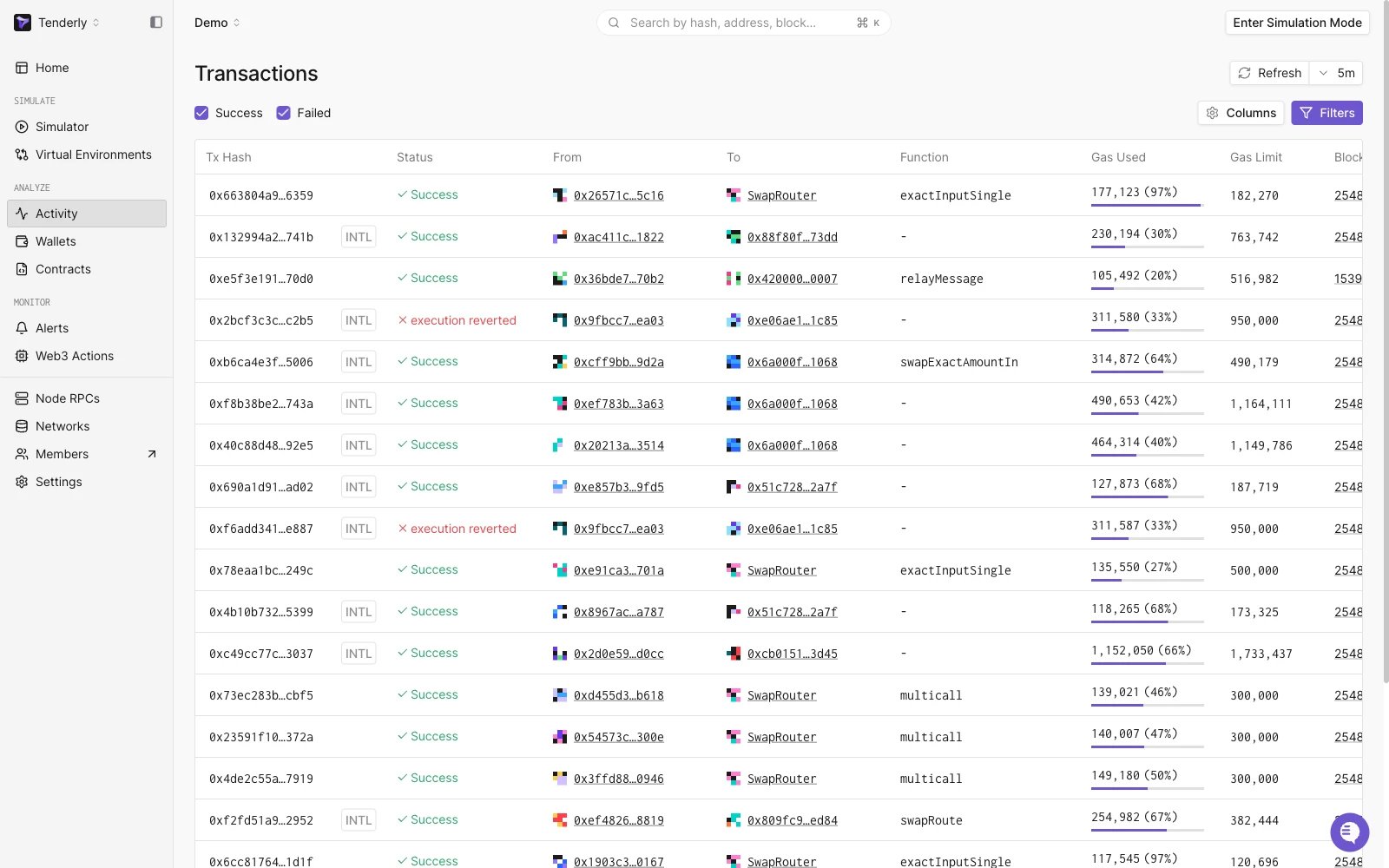Click execution reverted on 0x2bcf3c3c row
The width and height of the screenshot is (1389, 868).
457,320
